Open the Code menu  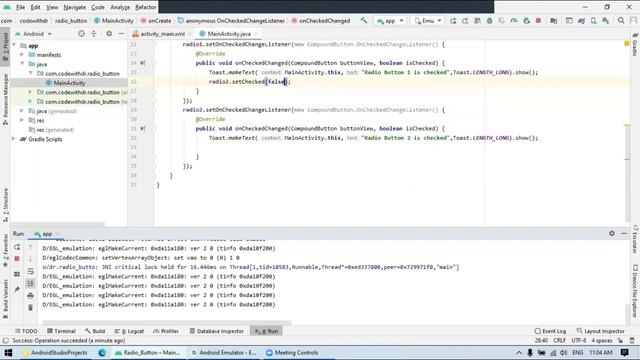(x=98, y=7)
